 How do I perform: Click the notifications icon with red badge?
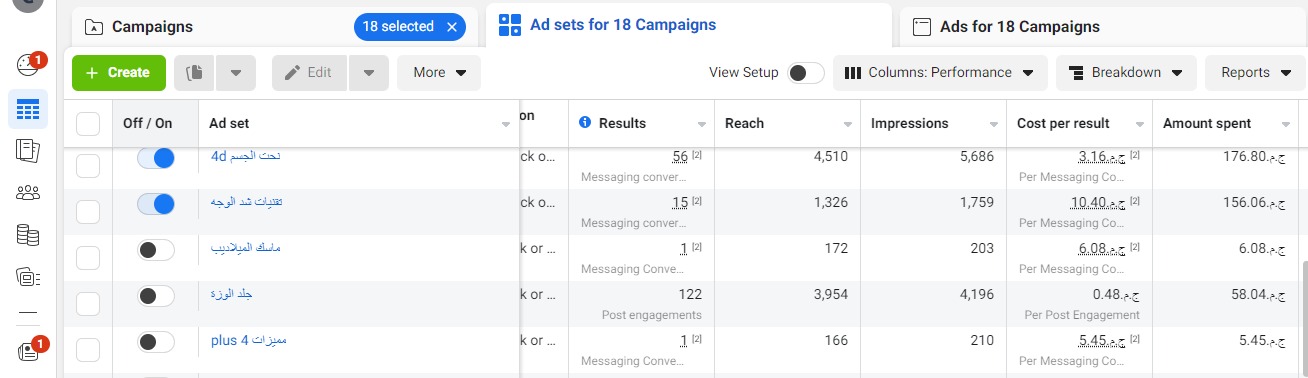click(x=30, y=351)
